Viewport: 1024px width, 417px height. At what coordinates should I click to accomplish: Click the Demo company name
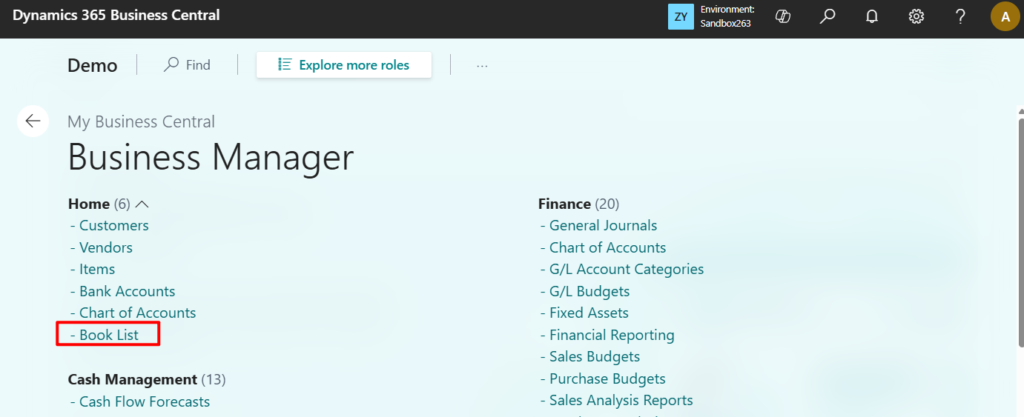pyautogui.click(x=92, y=65)
